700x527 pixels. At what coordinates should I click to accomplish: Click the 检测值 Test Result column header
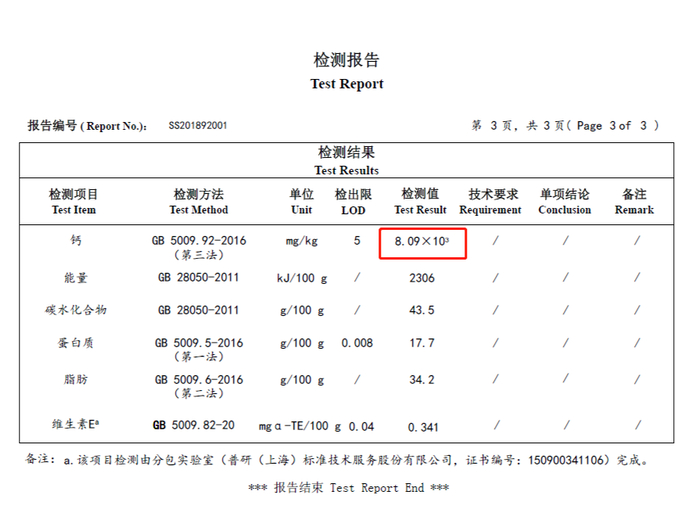point(420,201)
